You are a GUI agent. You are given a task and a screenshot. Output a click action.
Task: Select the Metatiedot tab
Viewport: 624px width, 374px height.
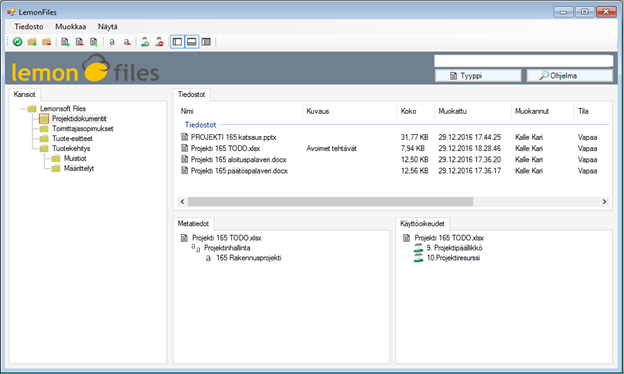(193, 224)
